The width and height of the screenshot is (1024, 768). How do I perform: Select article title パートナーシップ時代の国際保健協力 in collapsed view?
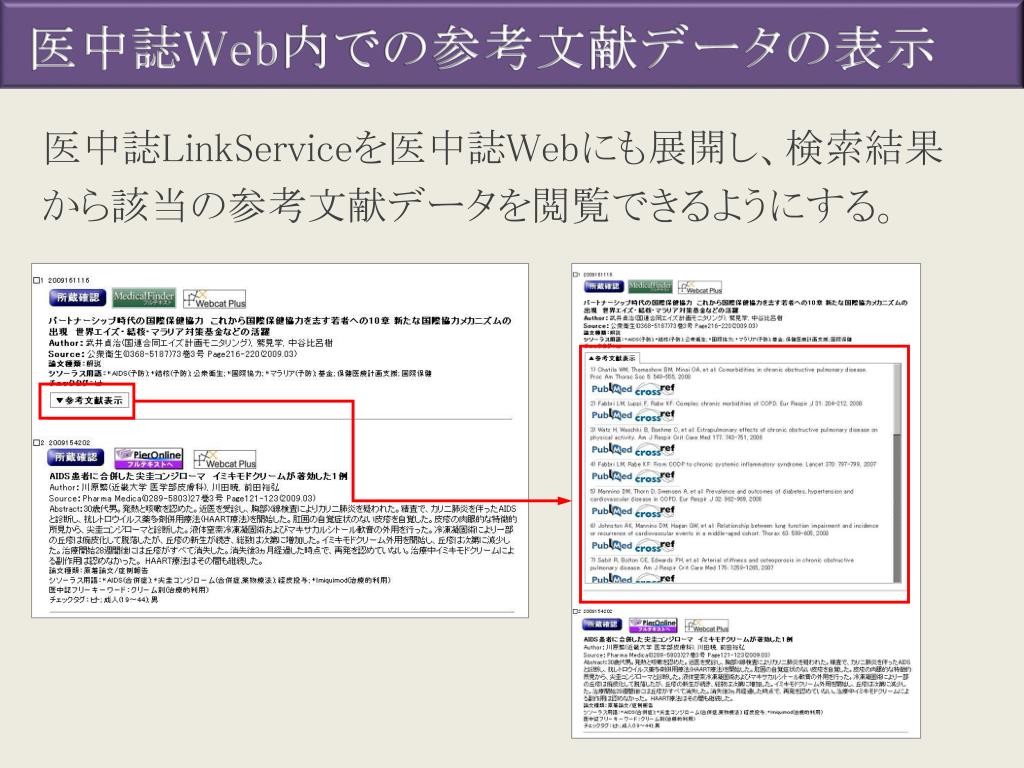click(280, 326)
